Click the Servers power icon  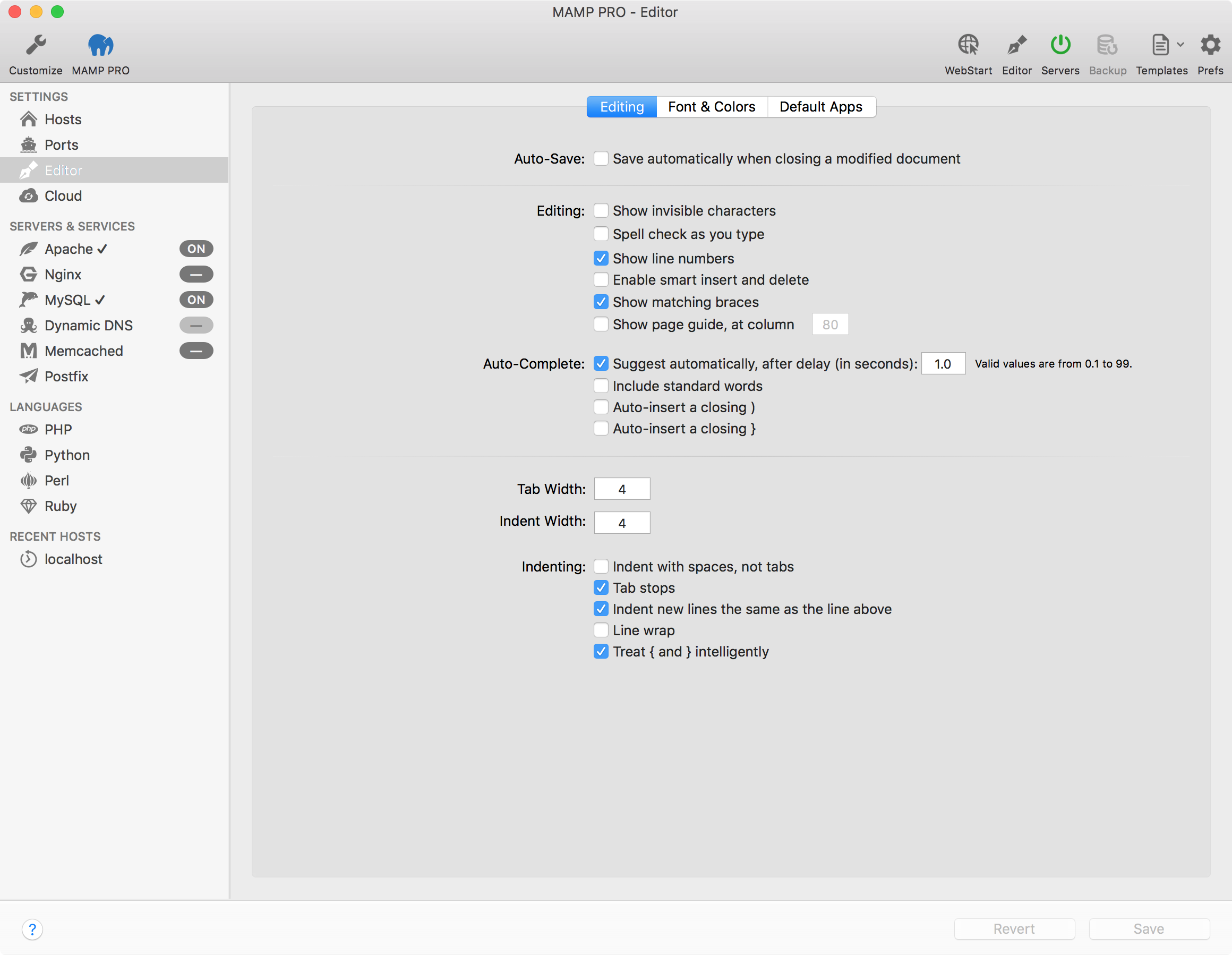(x=1060, y=45)
